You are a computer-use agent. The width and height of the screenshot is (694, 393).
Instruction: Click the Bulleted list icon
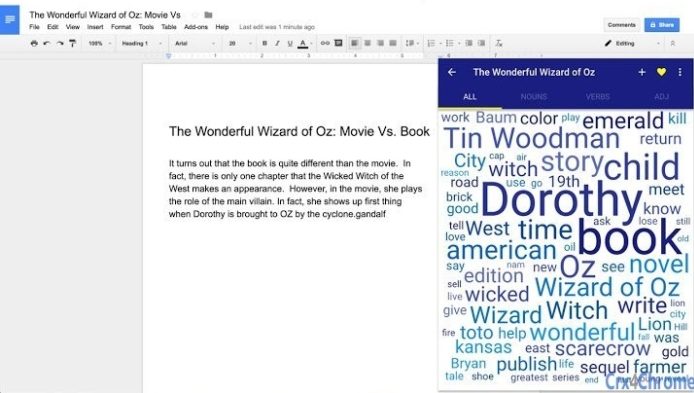coord(450,43)
